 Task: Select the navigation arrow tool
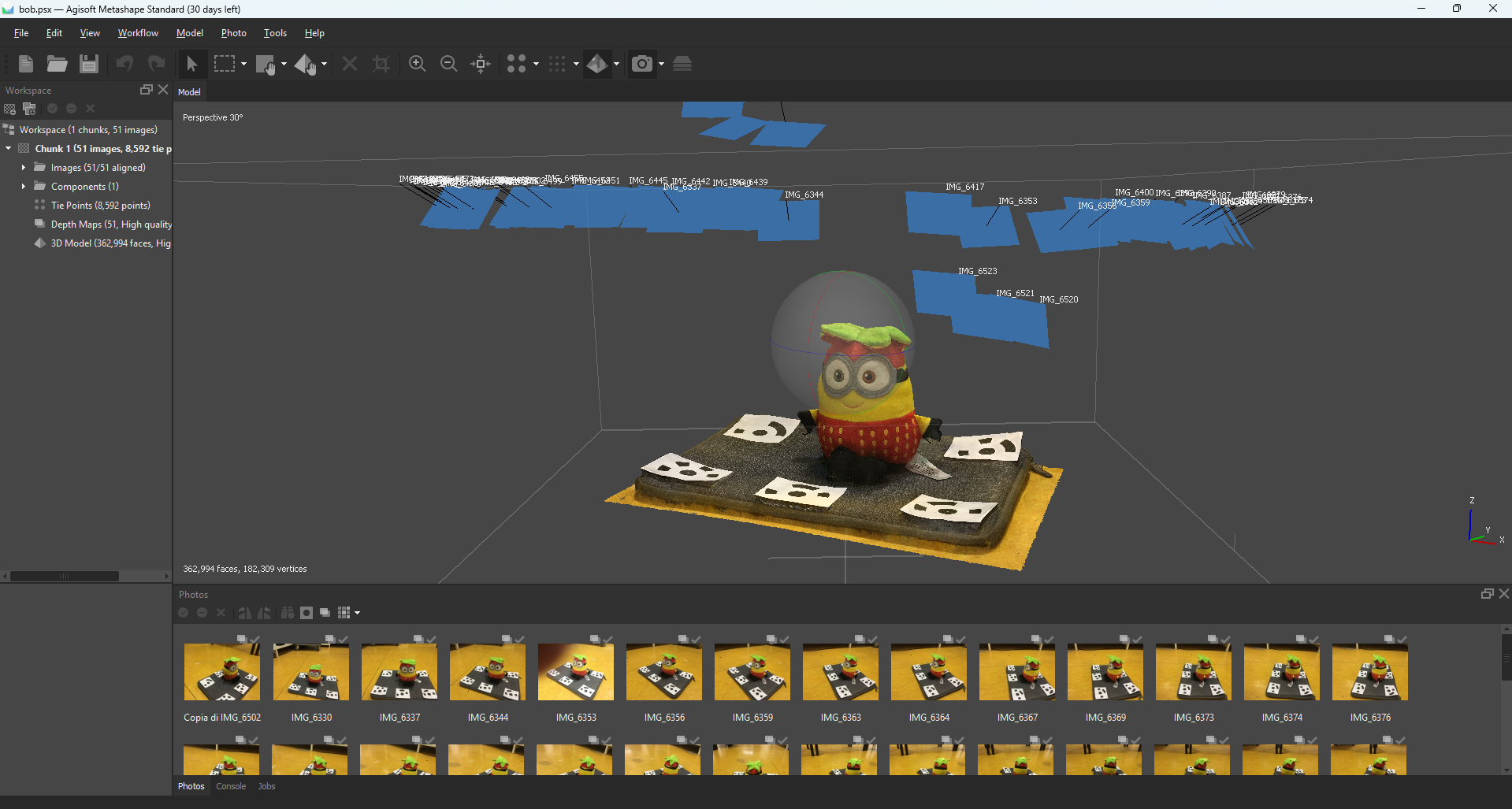191,64
